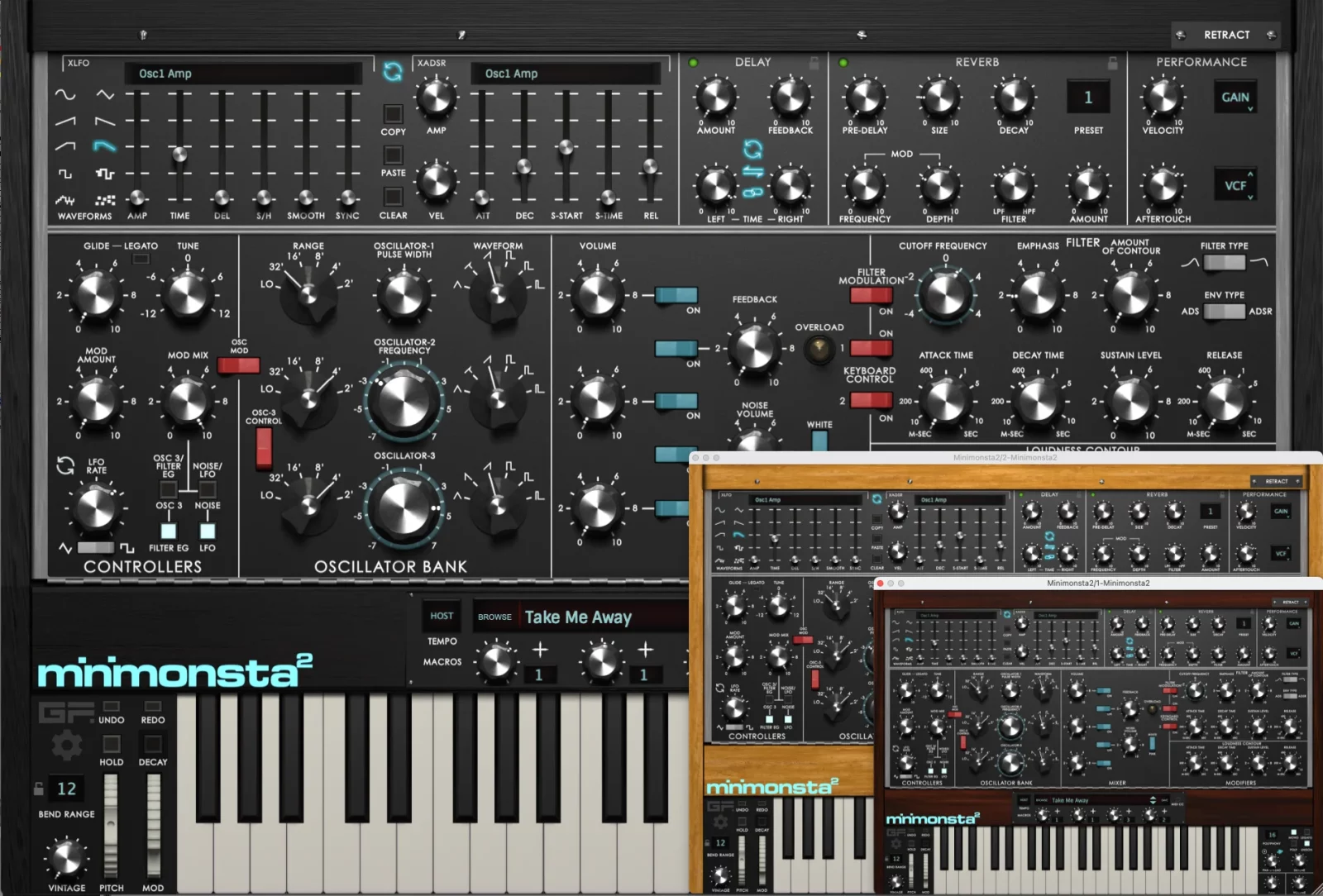Select the sine waveform in the XLFO waveforms

coord(64,93)
